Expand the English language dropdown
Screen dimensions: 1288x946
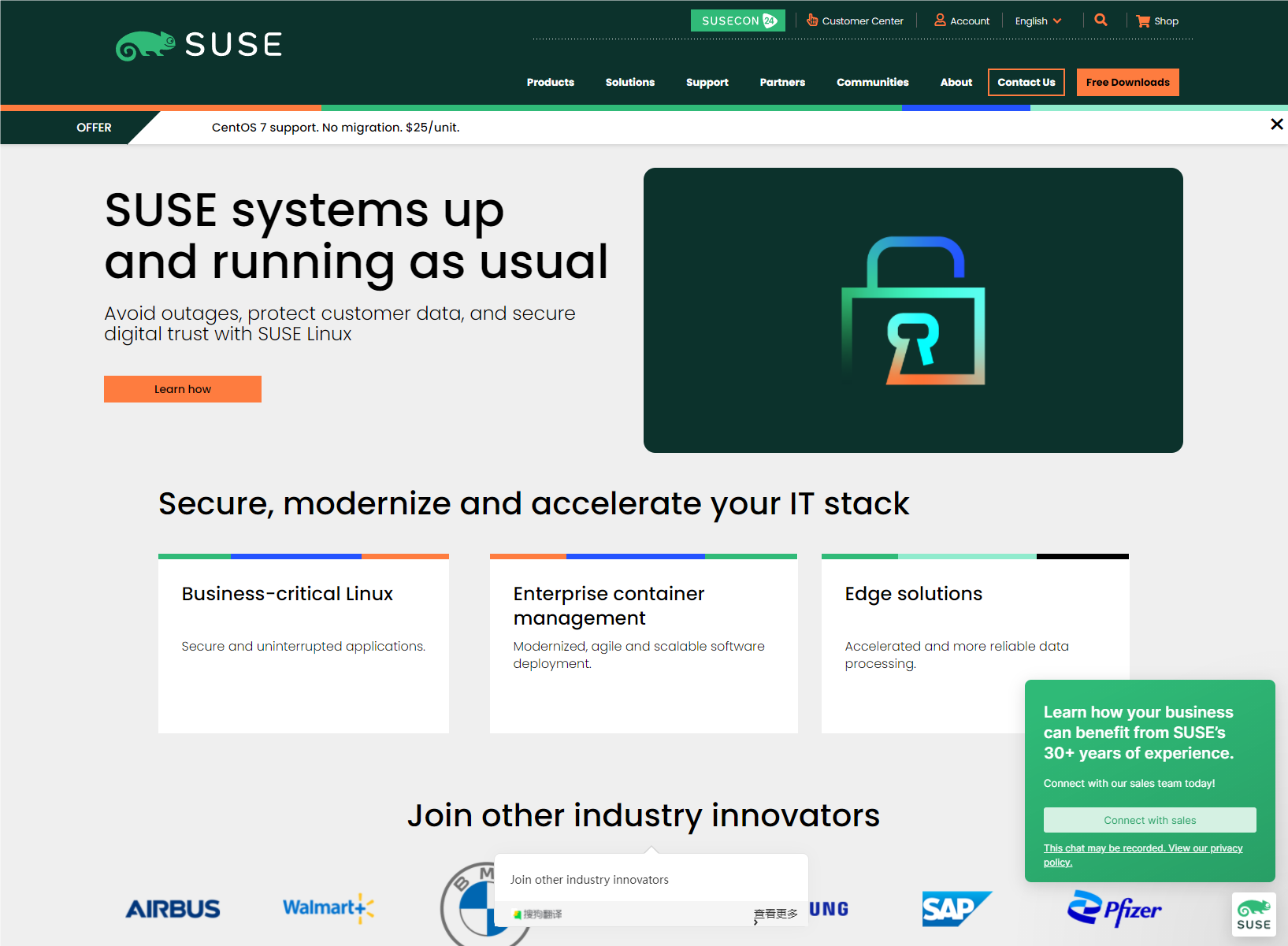pyautogui.click(x=1038, y=21)
